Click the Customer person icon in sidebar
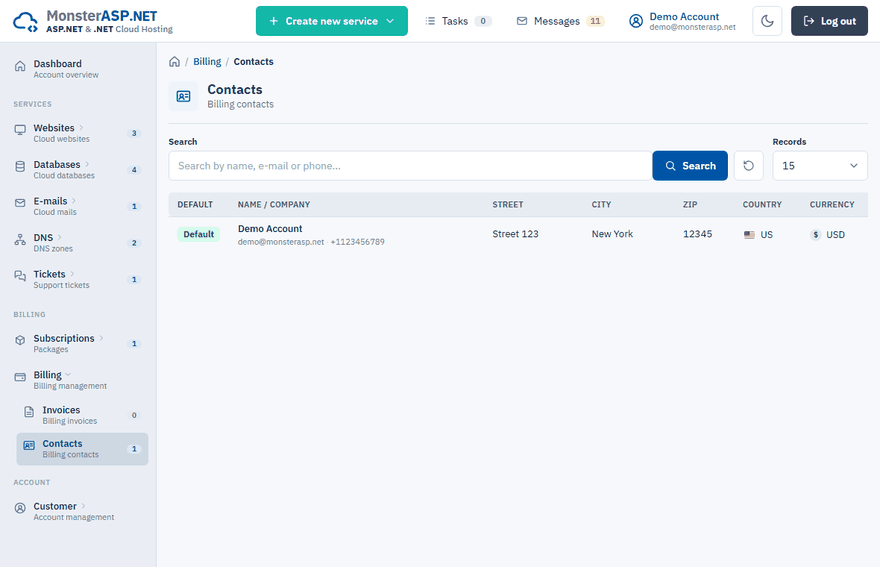This screenshot has width=880, height=567. click(20, 508)
